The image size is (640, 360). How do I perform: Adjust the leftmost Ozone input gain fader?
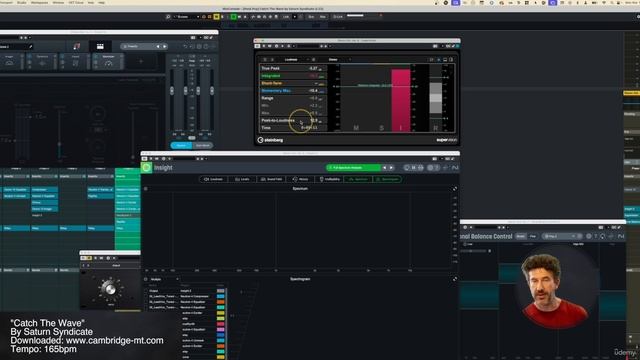tap(172, 91)
